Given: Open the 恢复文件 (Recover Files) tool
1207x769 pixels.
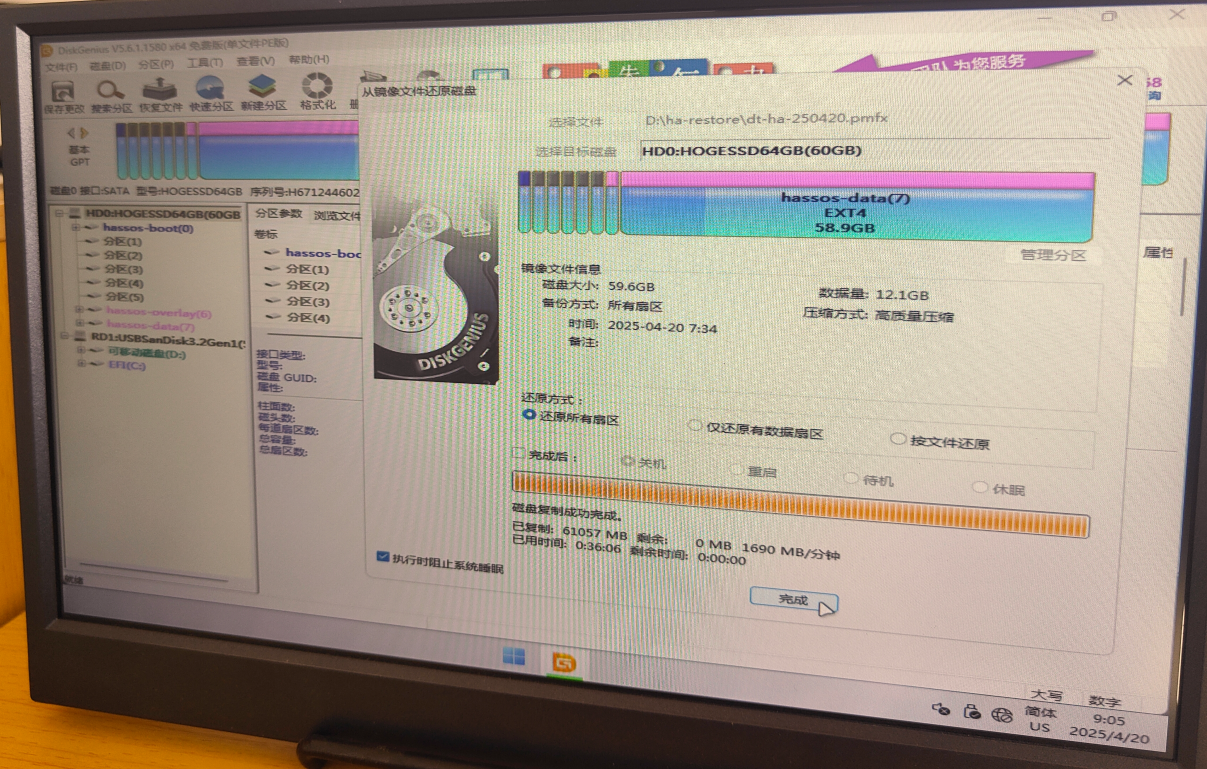Looking at the screenshot, I should click(x=160, y=92).
